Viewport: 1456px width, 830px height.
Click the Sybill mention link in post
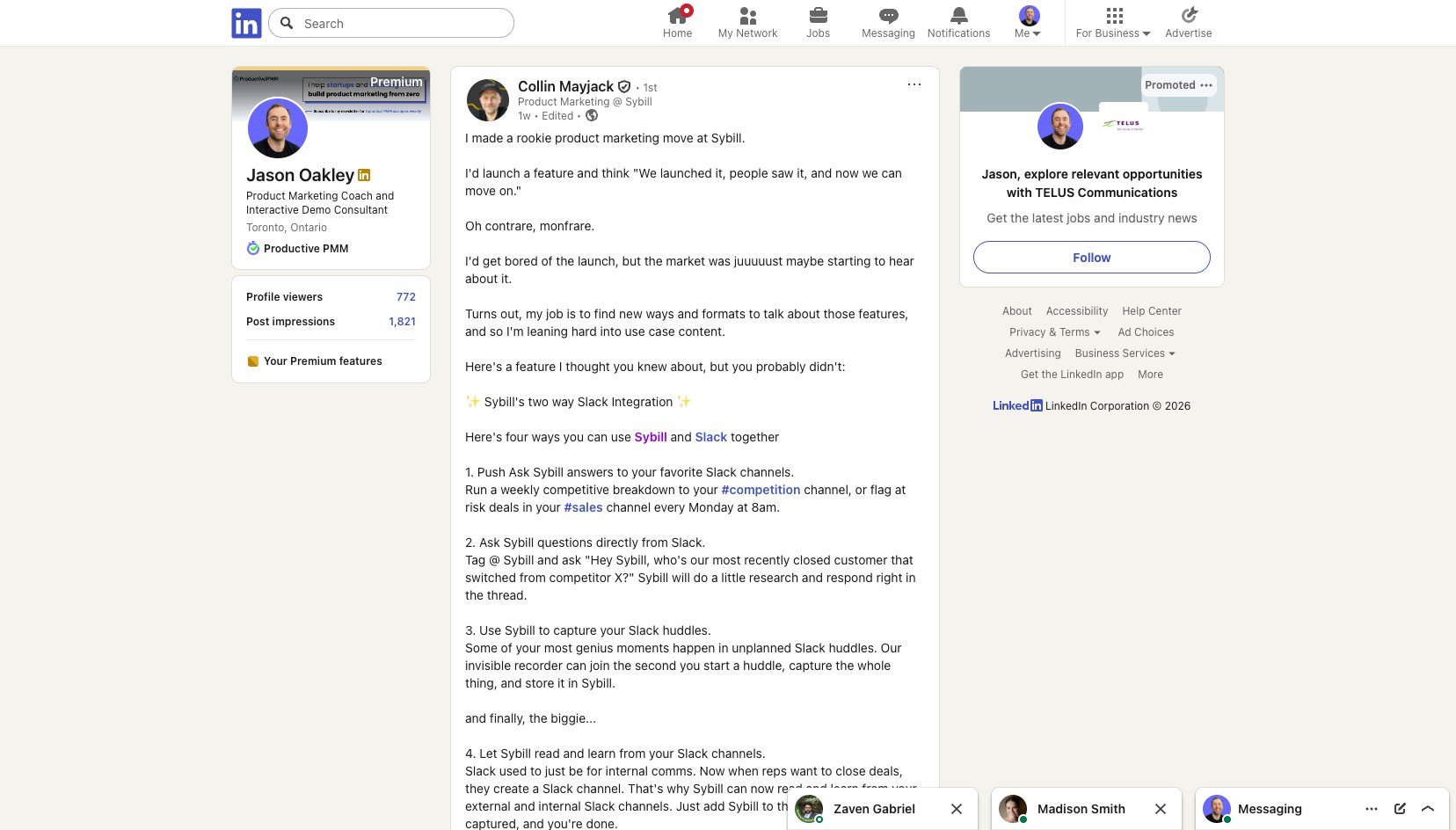click(x=651, y=437)
